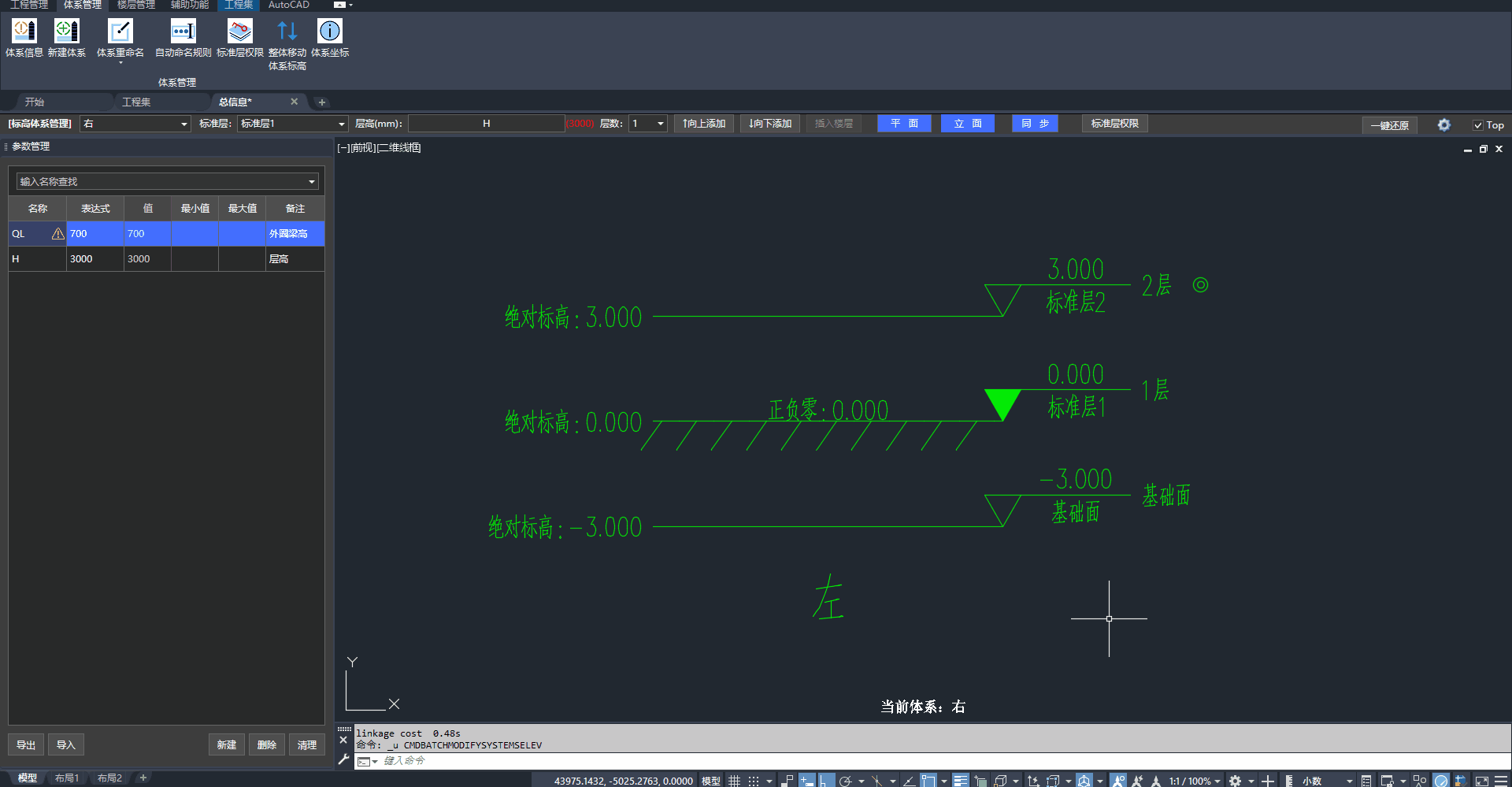Expand the 标准层 dropdown showing 标准层1
The image size is (1512, 787).
pos(341,124)
